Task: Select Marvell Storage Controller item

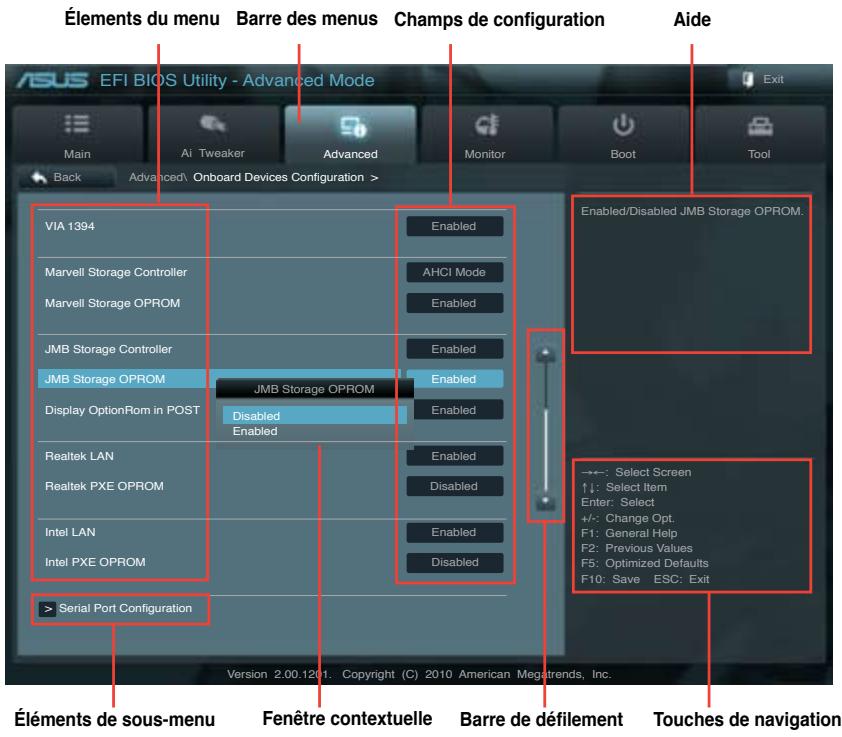Action: pos(116,272)
